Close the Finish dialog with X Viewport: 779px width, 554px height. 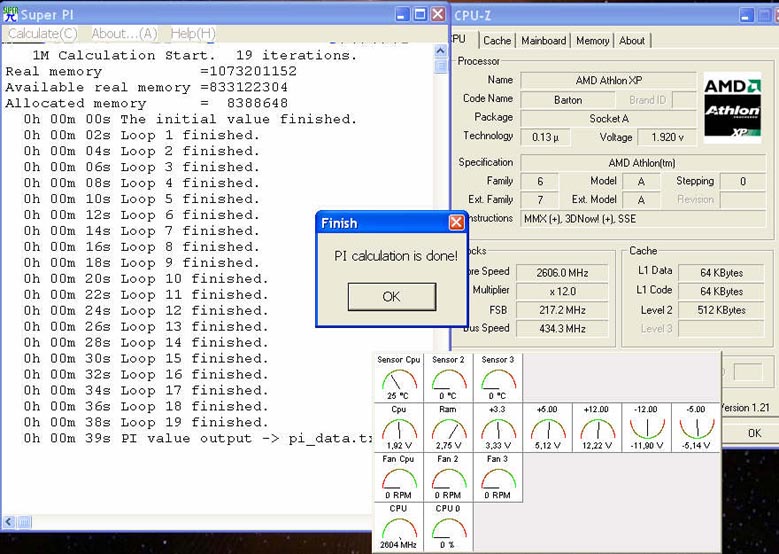pos(456,222)
